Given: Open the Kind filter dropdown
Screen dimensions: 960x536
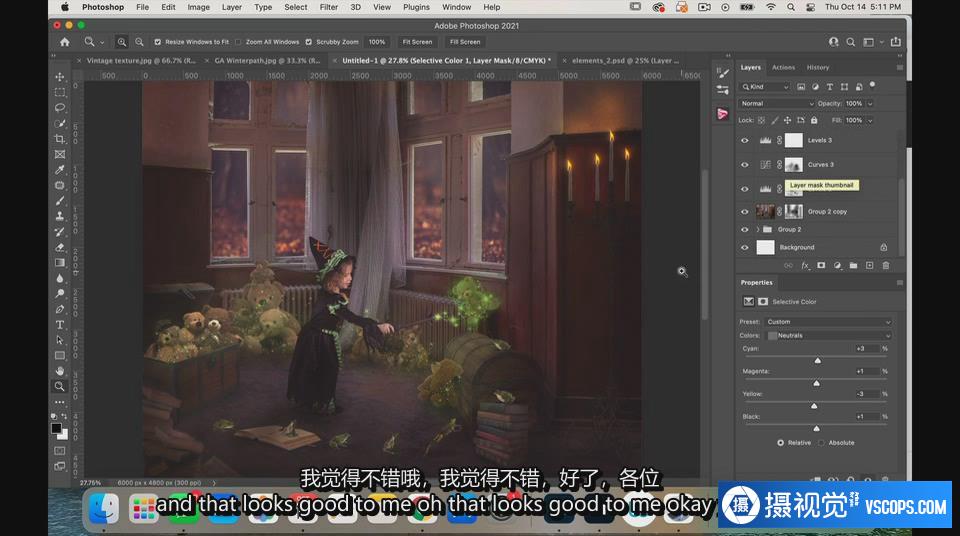Looking at the screenshot, I should 765,87.
